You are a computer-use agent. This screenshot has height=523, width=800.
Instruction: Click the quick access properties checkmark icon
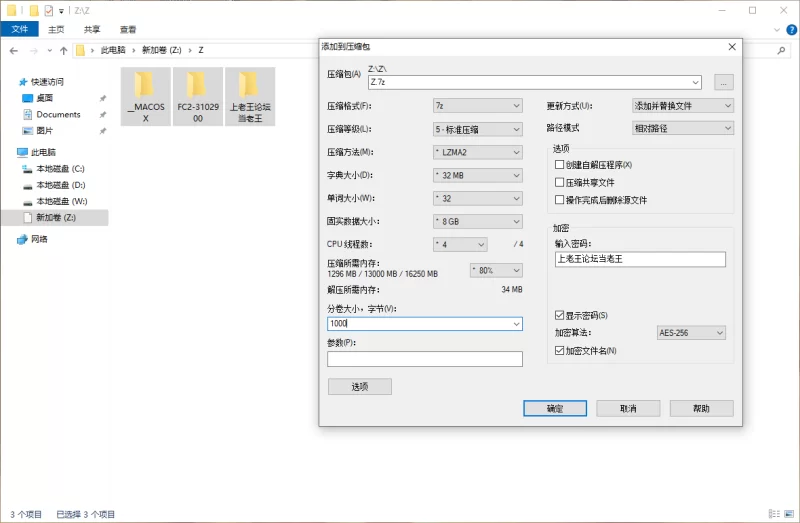click(x=48, y=10)
